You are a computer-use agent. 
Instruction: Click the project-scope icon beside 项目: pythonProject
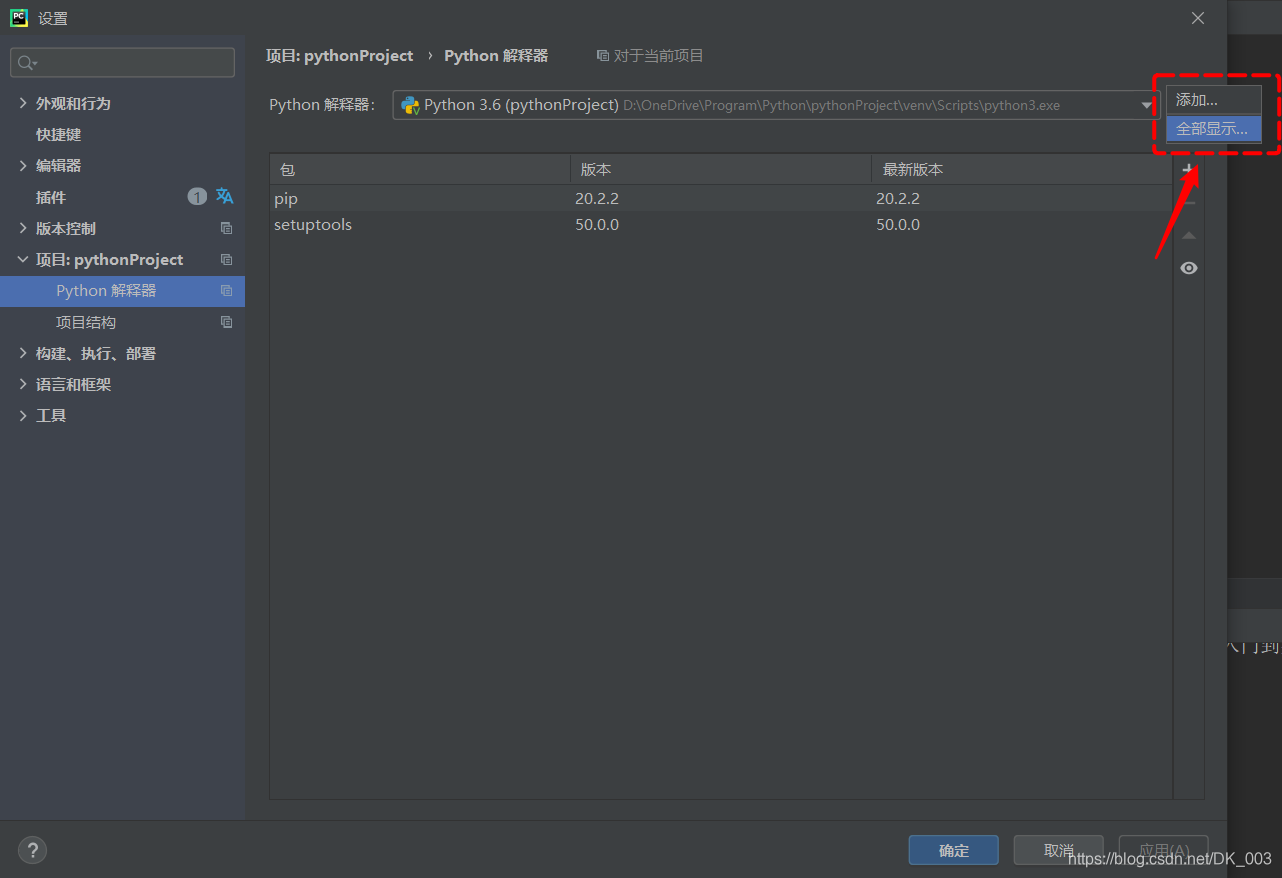tap(226, 259)
